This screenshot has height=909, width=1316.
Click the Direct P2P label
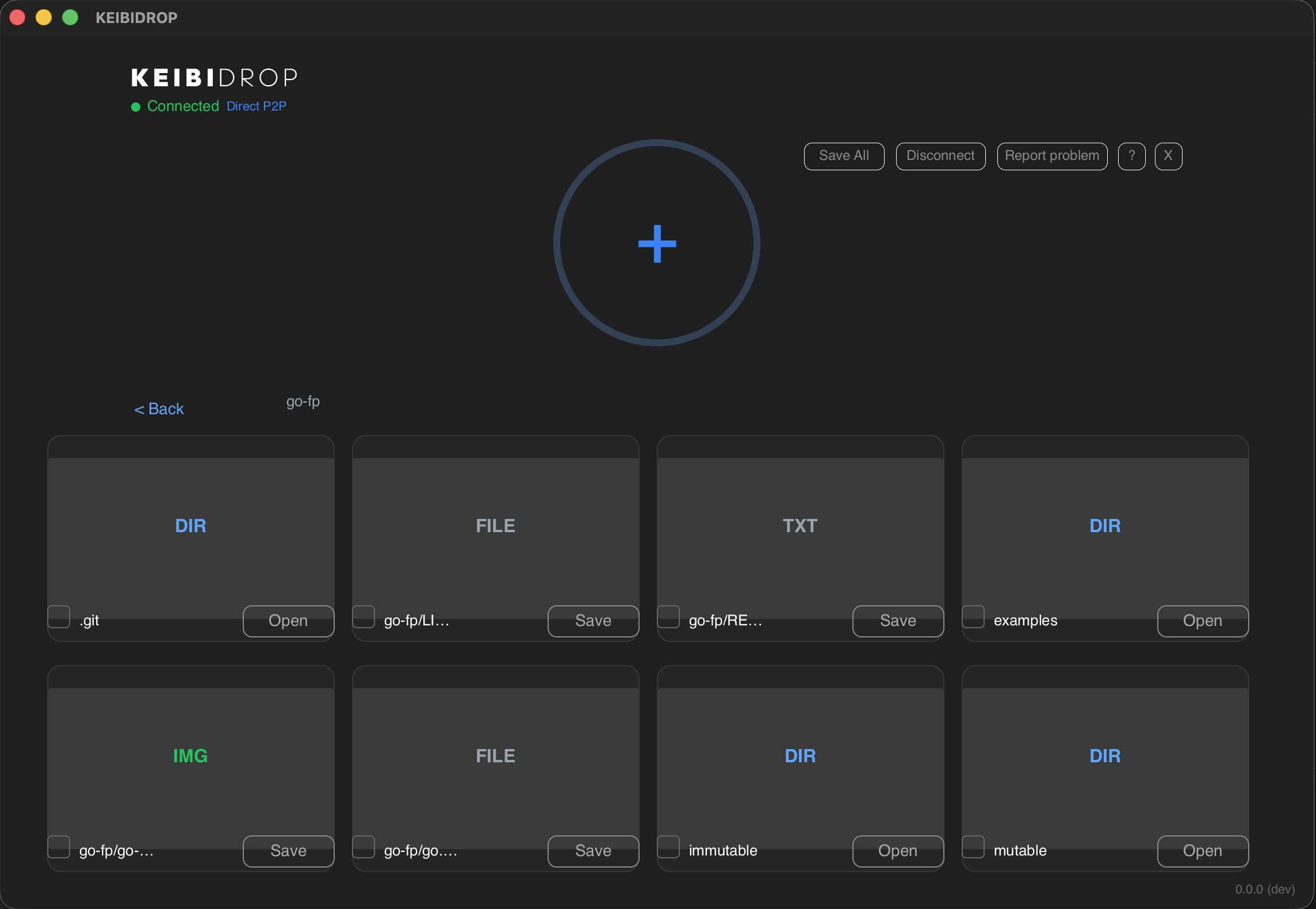[x=256, y=106]
